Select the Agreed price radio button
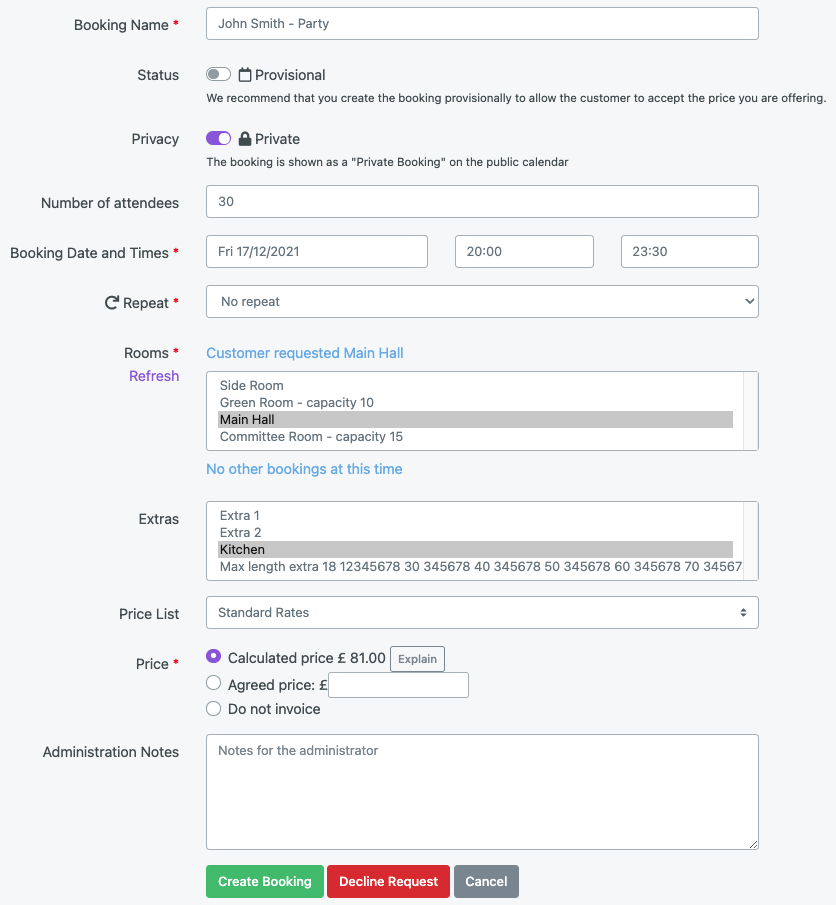The image size is (836, 905). click(x=214, y=683)
